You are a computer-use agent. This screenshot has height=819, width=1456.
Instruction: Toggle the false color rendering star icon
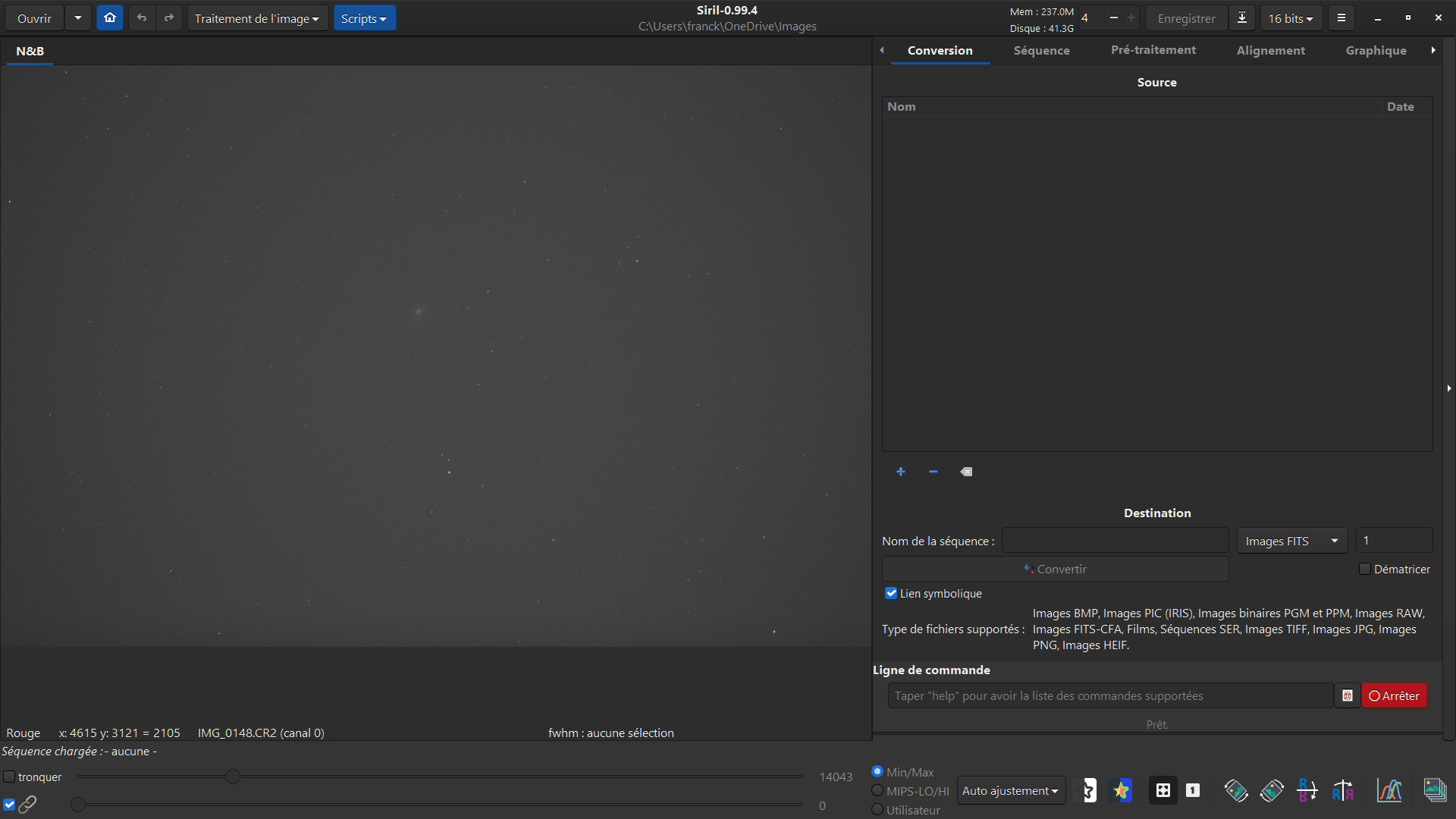1122,790
